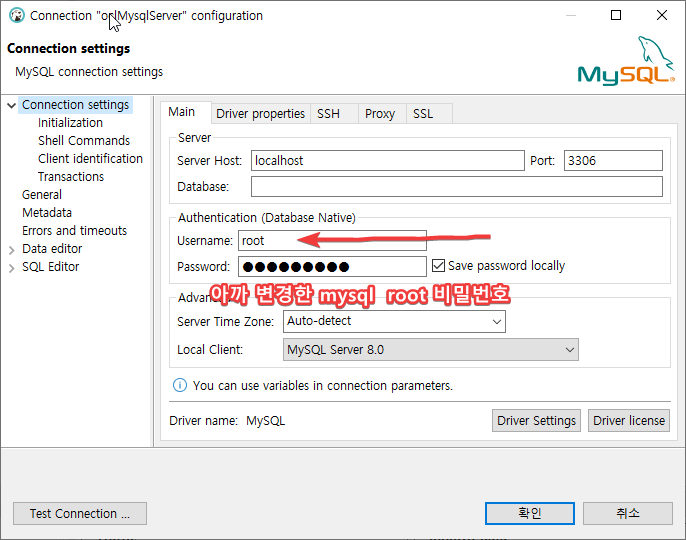The image size is (686, 540).
Task: Select Transactions in the tree
Action: [71, 177]
